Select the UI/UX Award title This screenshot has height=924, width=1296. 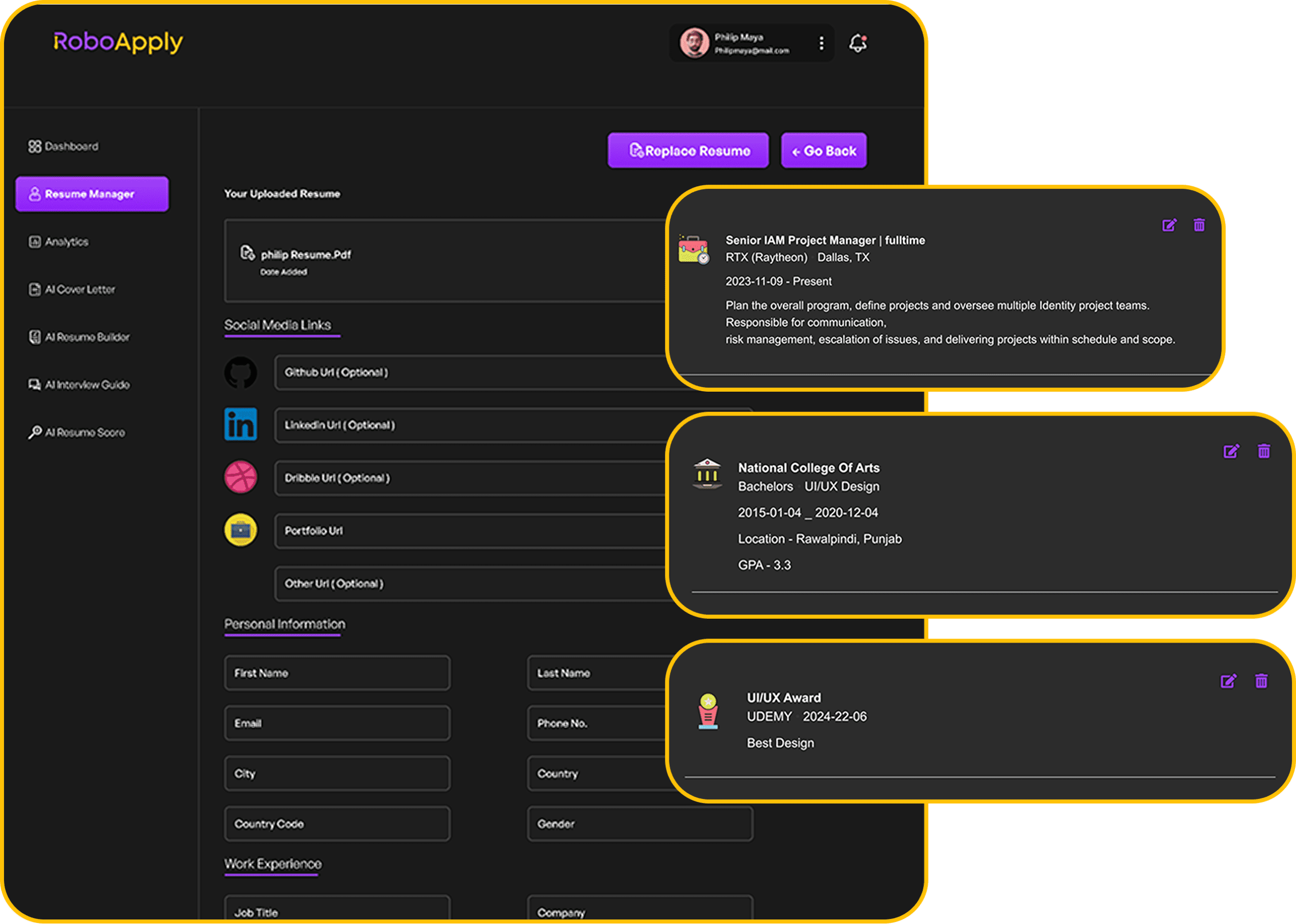pos(784,698)
